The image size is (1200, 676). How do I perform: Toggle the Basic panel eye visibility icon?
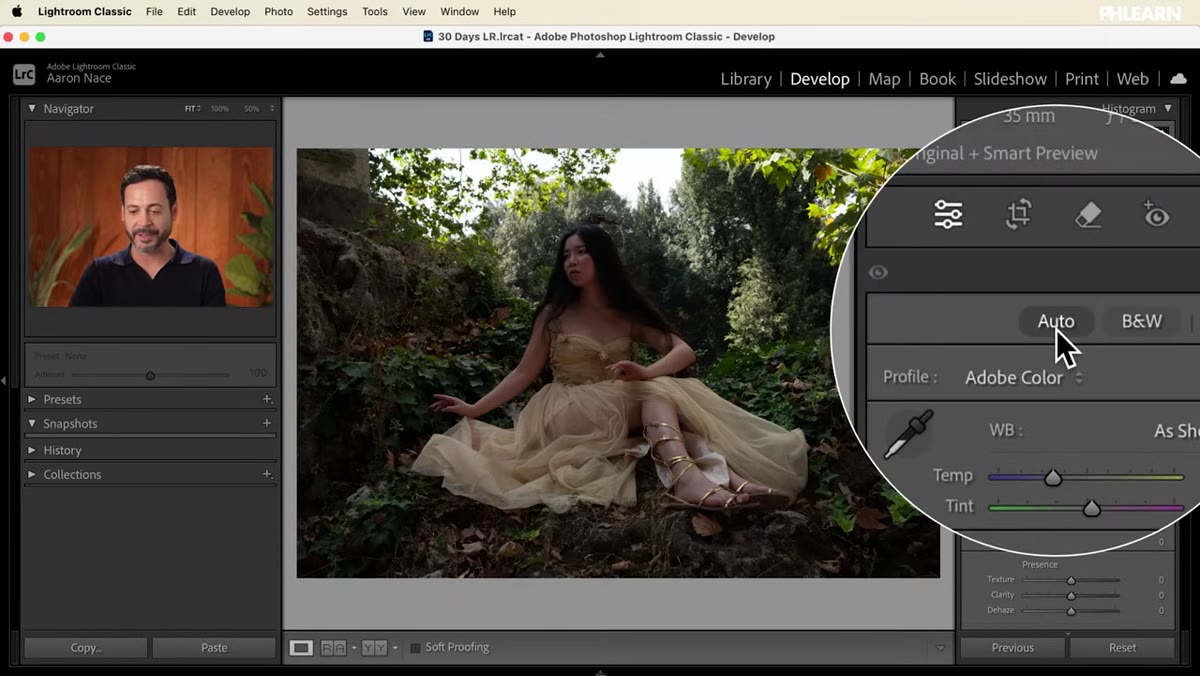click(878, 272)
